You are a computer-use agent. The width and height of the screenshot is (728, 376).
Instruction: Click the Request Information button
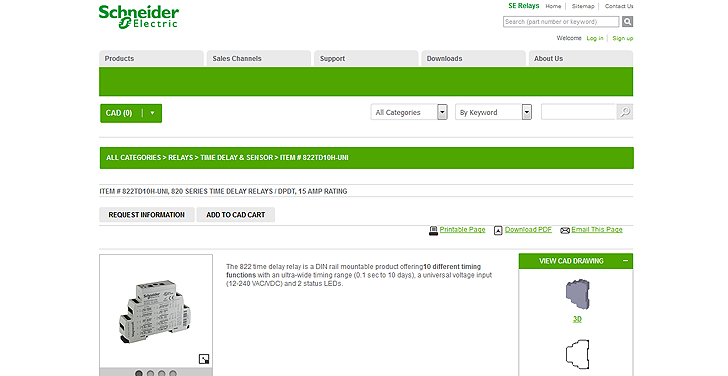[x=147, y=214]
